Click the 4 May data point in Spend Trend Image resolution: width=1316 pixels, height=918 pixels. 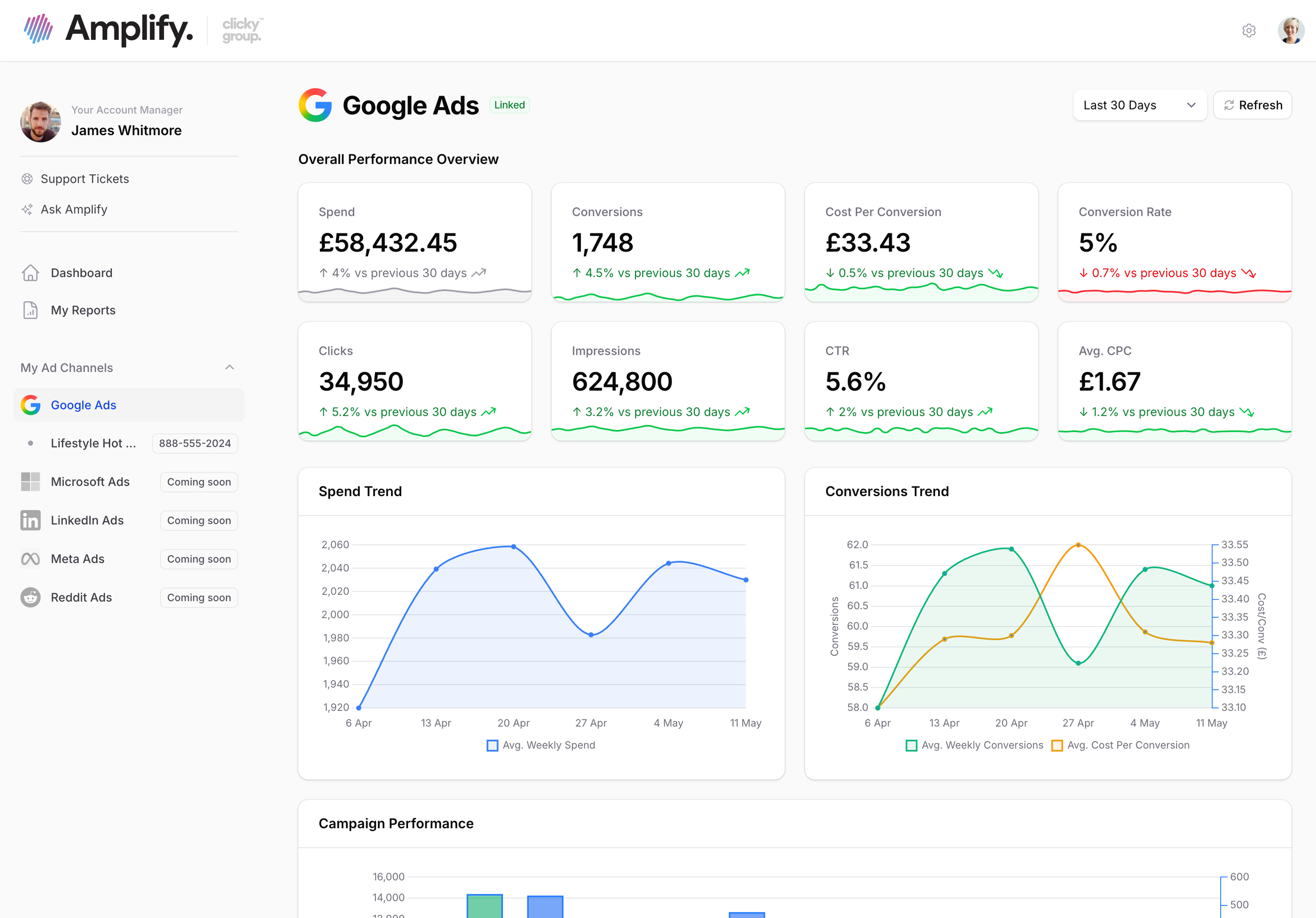coord(668,563)
